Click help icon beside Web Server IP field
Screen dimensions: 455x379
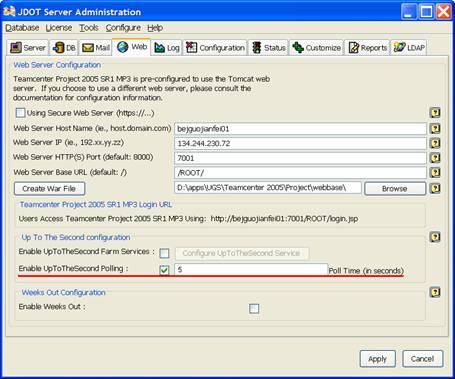[435, 143]
